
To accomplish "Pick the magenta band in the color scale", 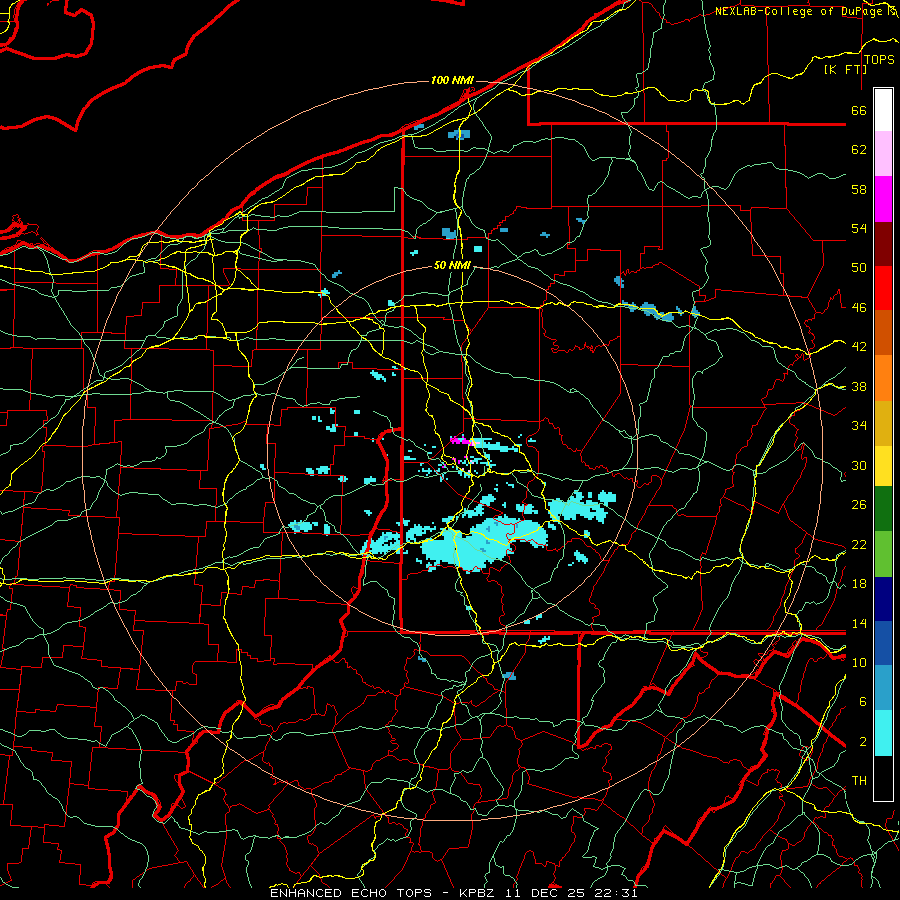I will pyautogui.click(x=883, y=199).
